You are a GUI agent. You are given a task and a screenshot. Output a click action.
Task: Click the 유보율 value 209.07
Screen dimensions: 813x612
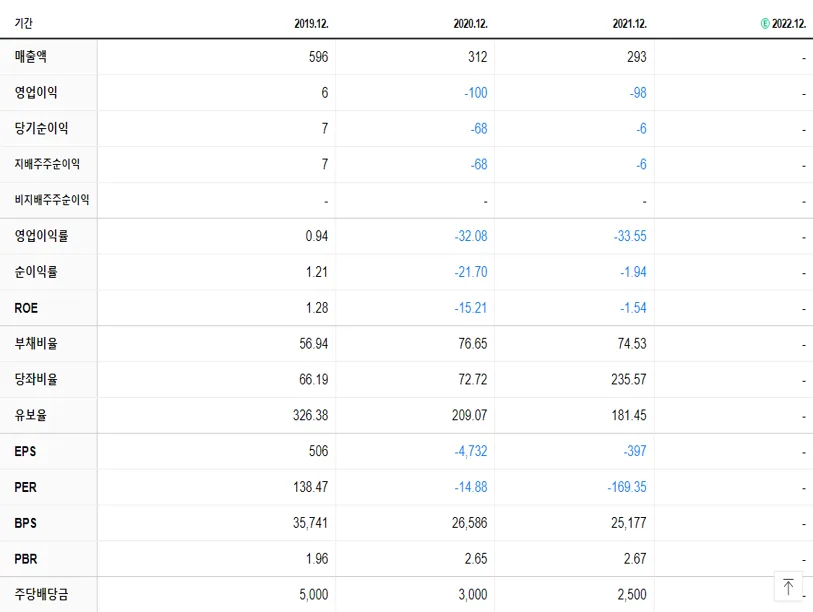470,415
